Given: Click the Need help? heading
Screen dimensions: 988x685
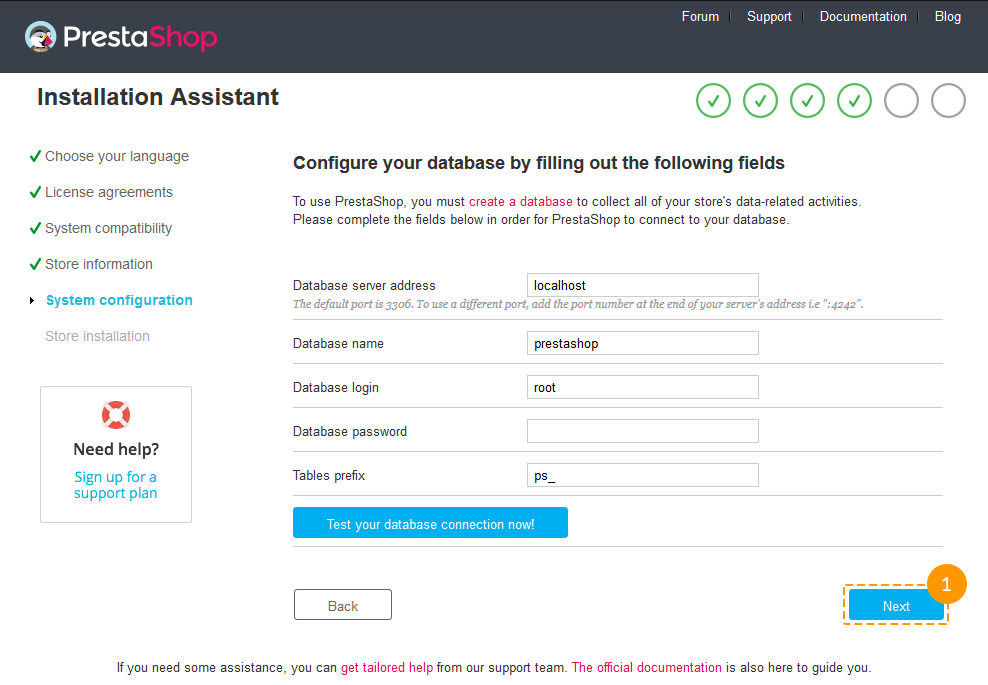Looking at the screenshot, I should point(116,449).
